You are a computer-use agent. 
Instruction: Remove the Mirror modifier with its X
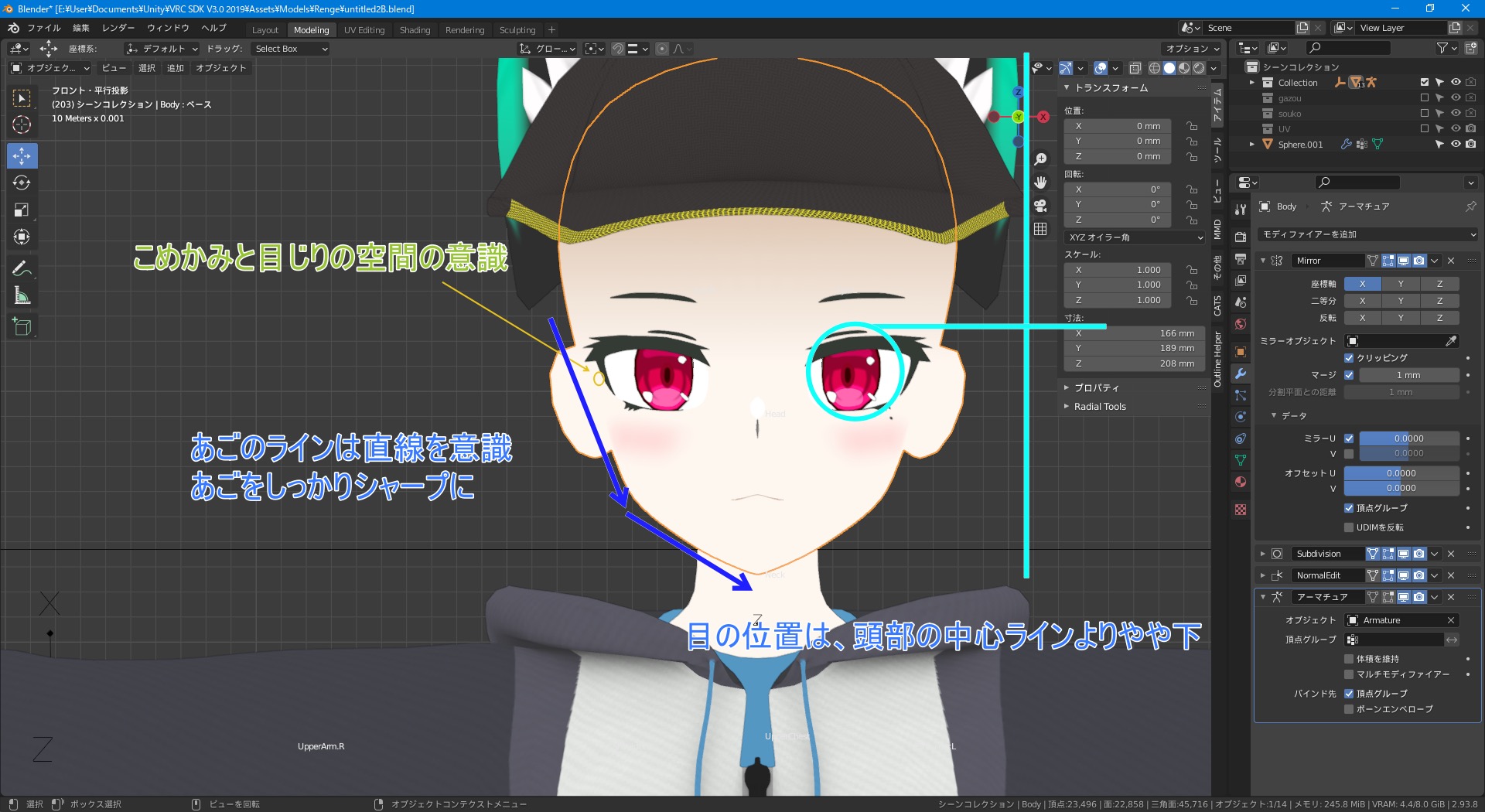click(x=1451, y=261)
